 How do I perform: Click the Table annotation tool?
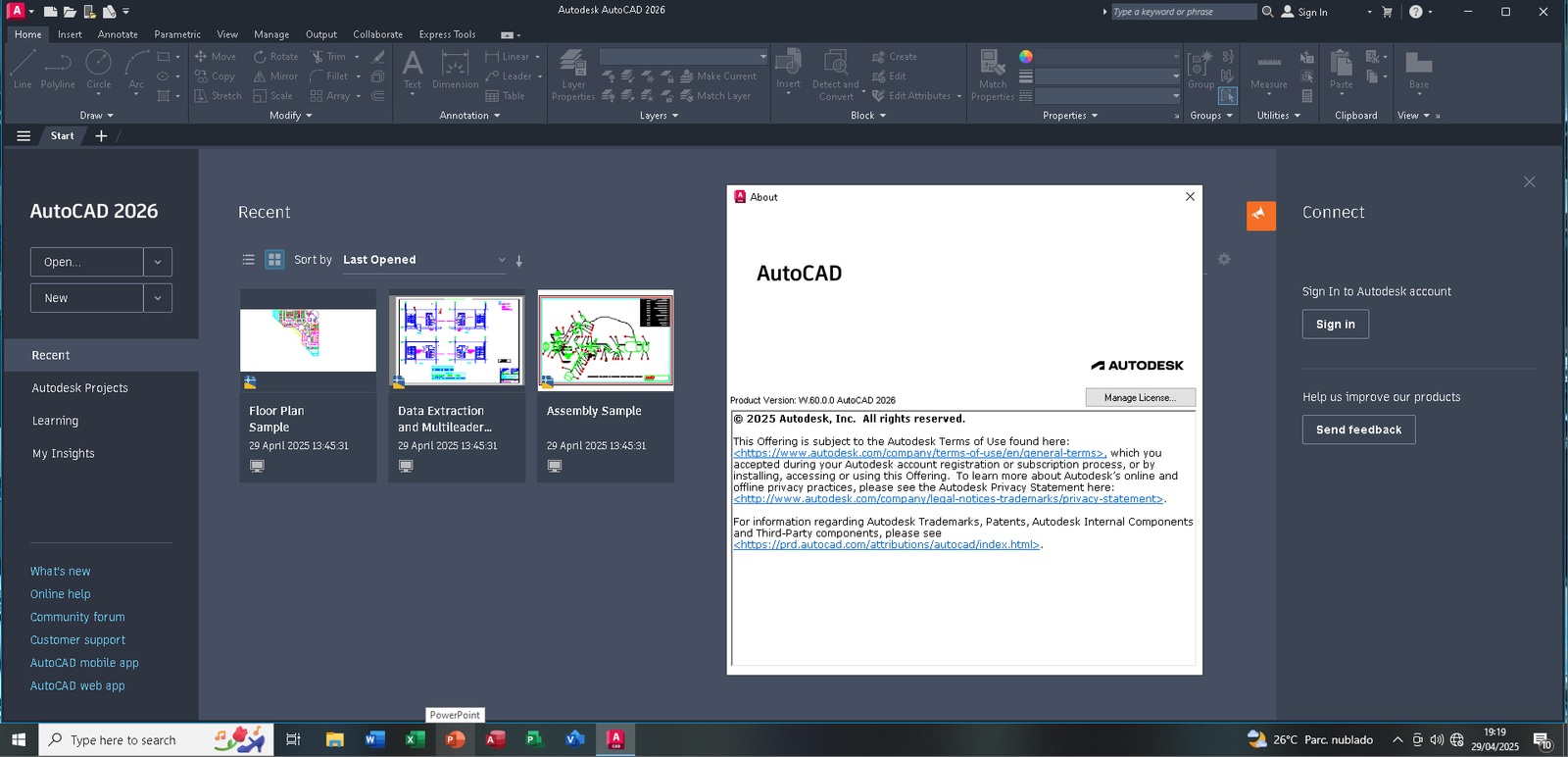[x=506, y=96]
